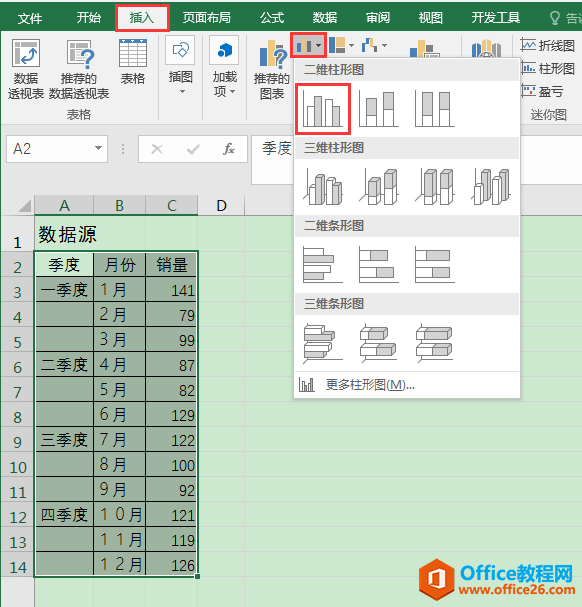Open Recommended Charts (推荐的图表)
This screenshot has height=607, width=582.
[272, 69]
